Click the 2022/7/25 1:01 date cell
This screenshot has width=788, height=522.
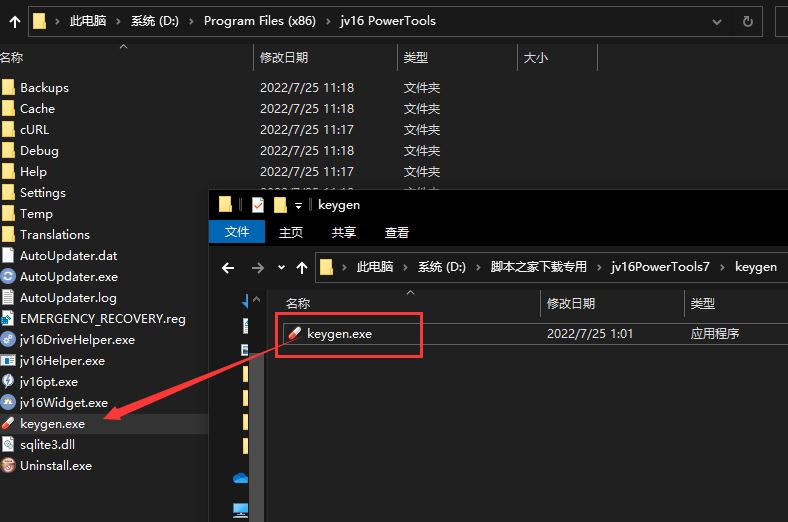coord(589,334)
